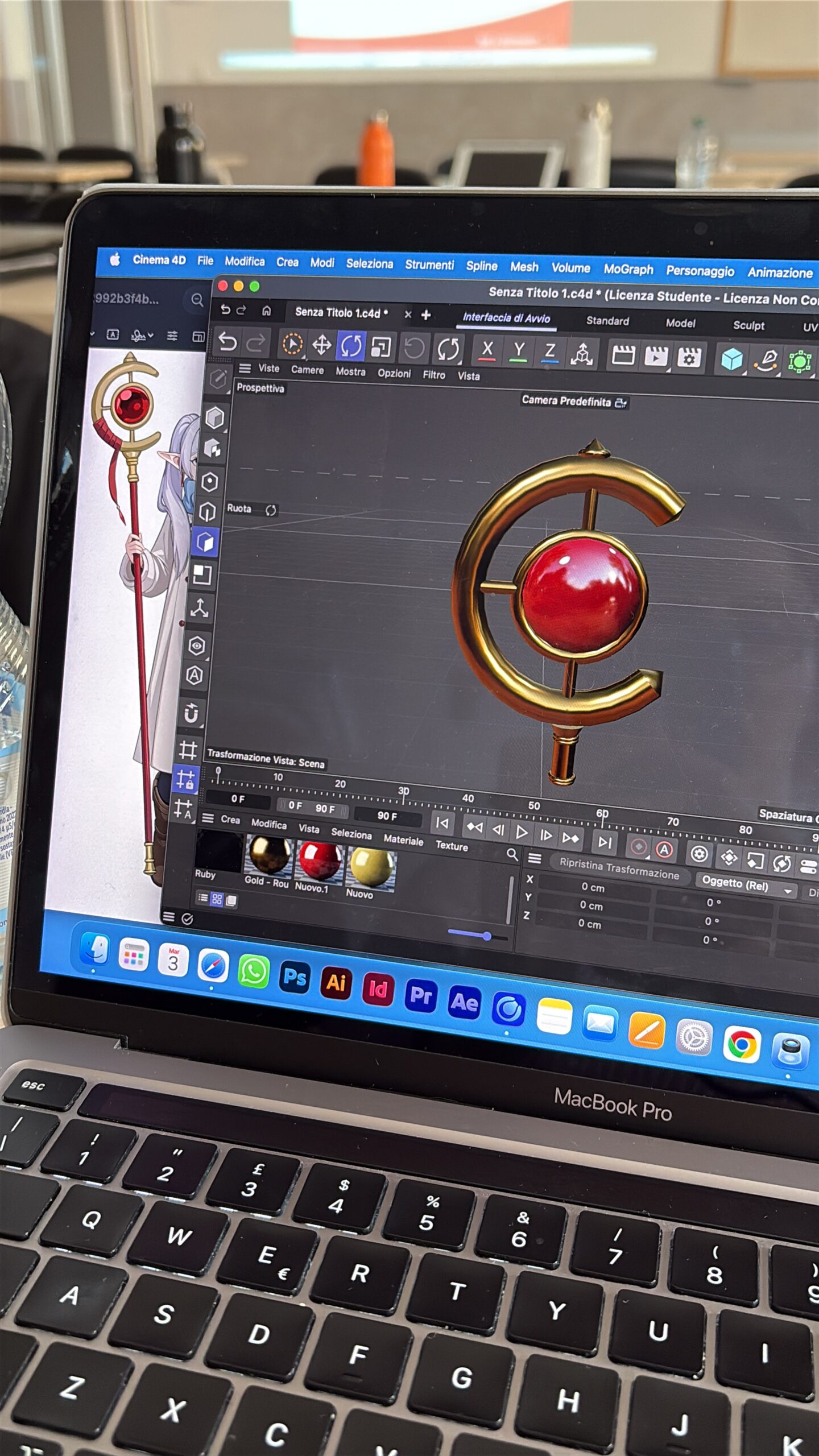The width and height of the screenshot is (819, 1456).
Task: Click the Live Selection tool icon
Action: 292,344
